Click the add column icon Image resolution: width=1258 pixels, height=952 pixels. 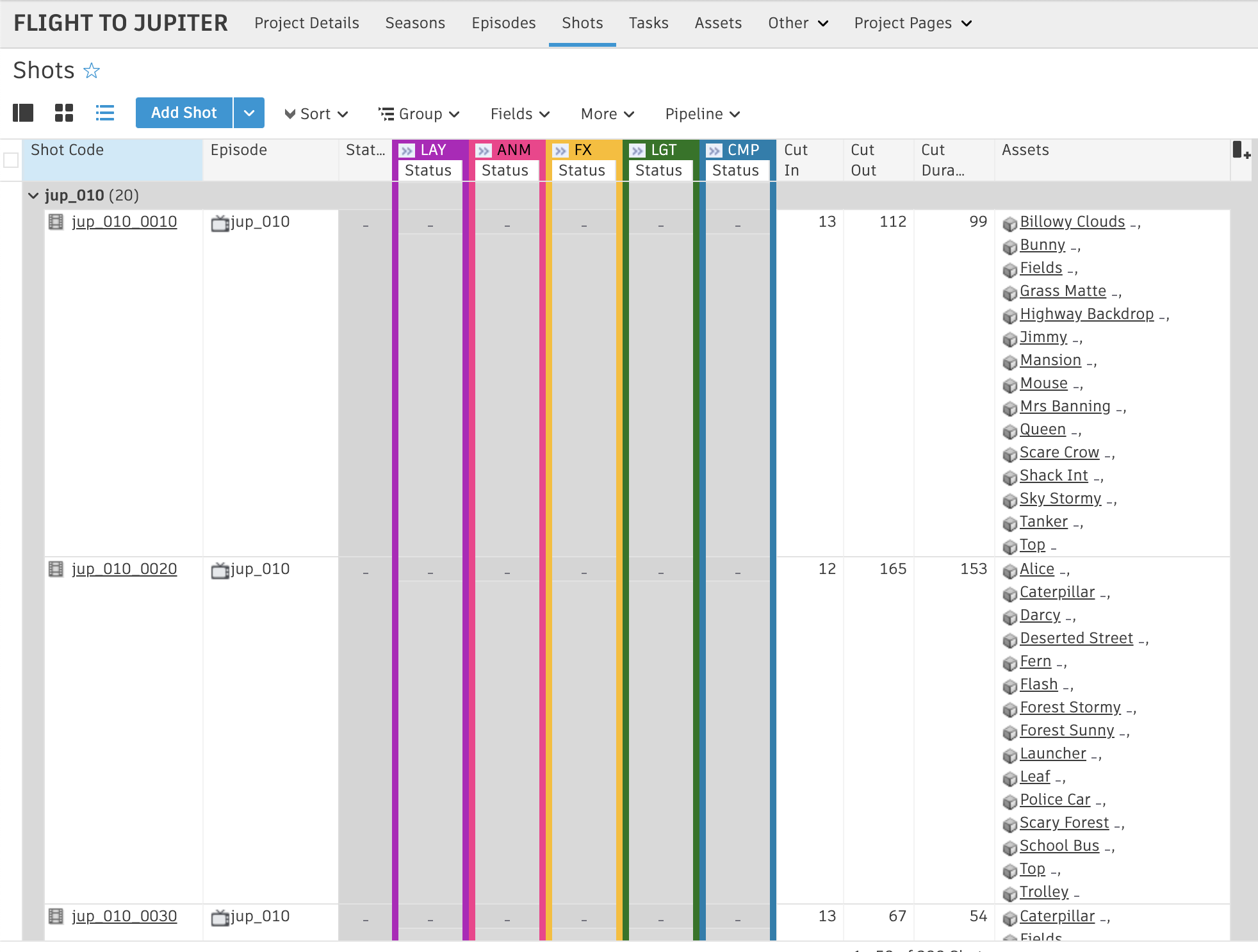click(x=1241, y=151)
